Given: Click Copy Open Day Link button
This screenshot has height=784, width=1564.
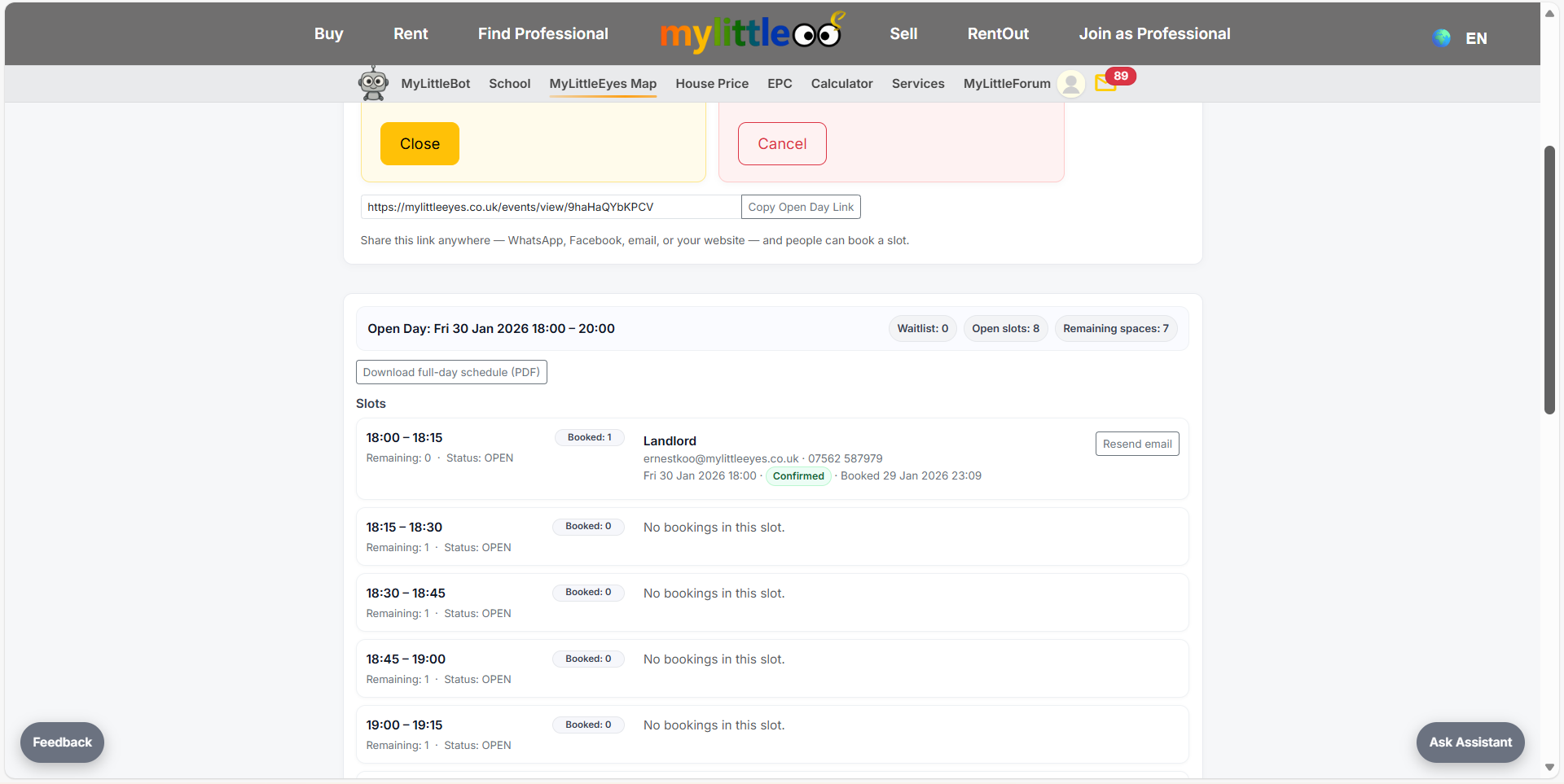Looking at the screenshot, I should (800, 207).
